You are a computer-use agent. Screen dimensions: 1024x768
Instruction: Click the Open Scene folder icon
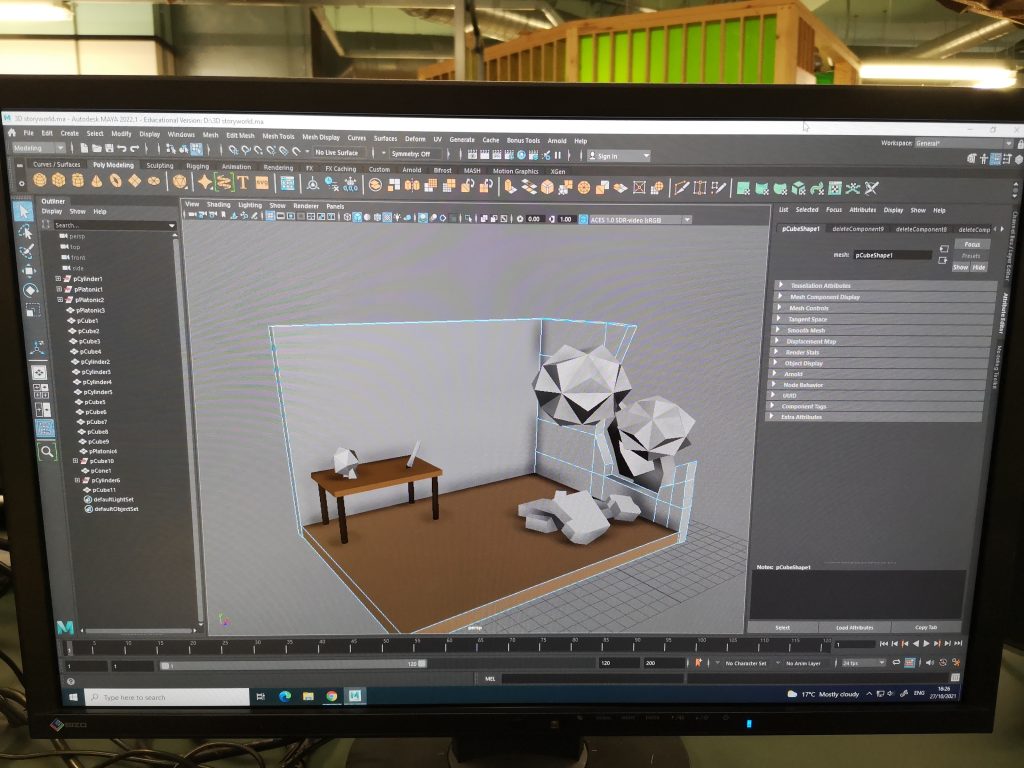coord(97,149)
